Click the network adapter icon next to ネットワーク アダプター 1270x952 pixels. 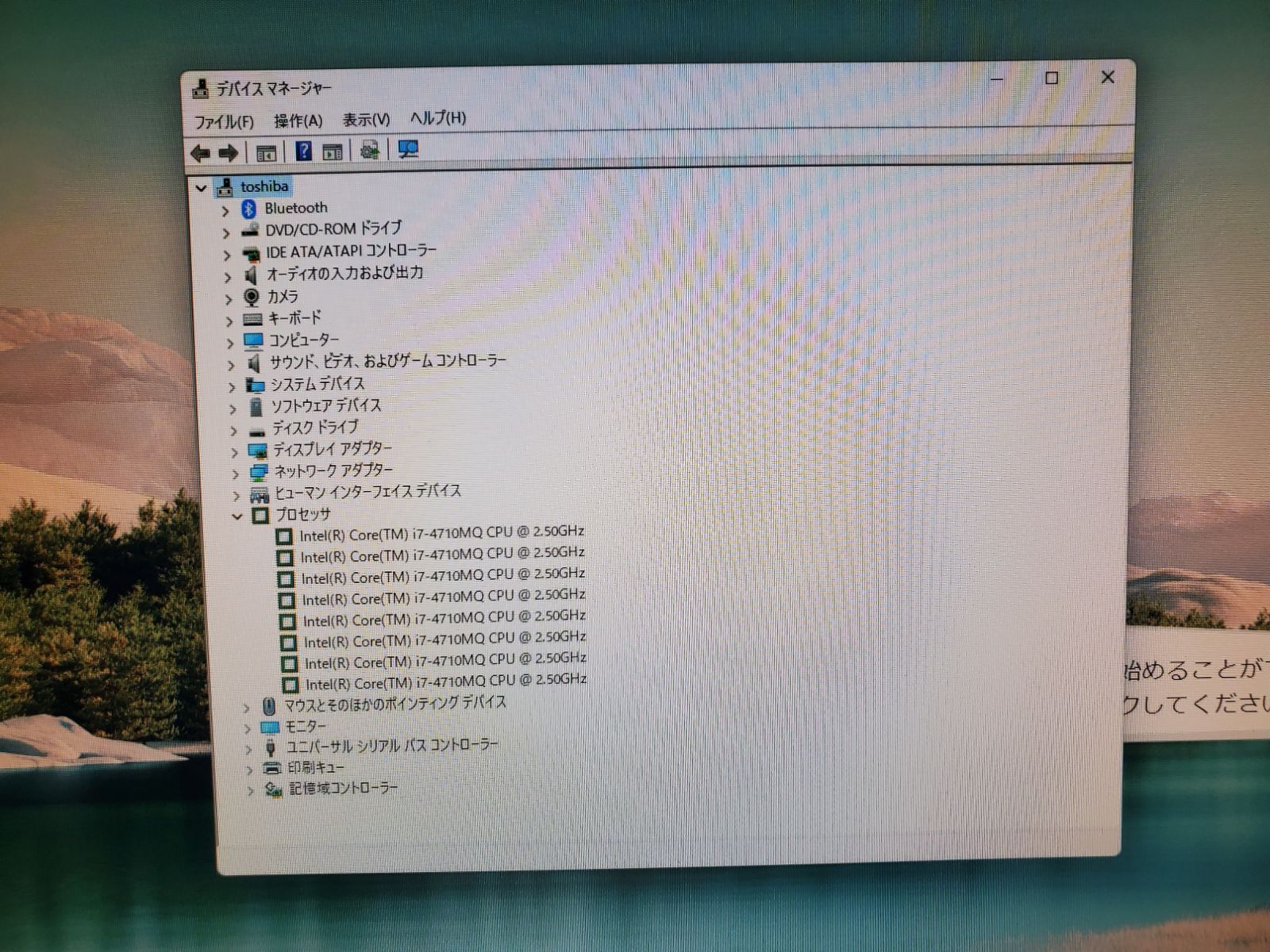click(x=258, y=473)
